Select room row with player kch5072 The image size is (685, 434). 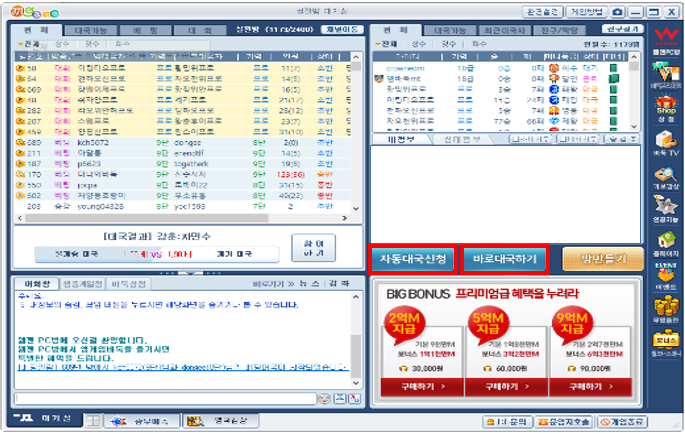(183, 142)
